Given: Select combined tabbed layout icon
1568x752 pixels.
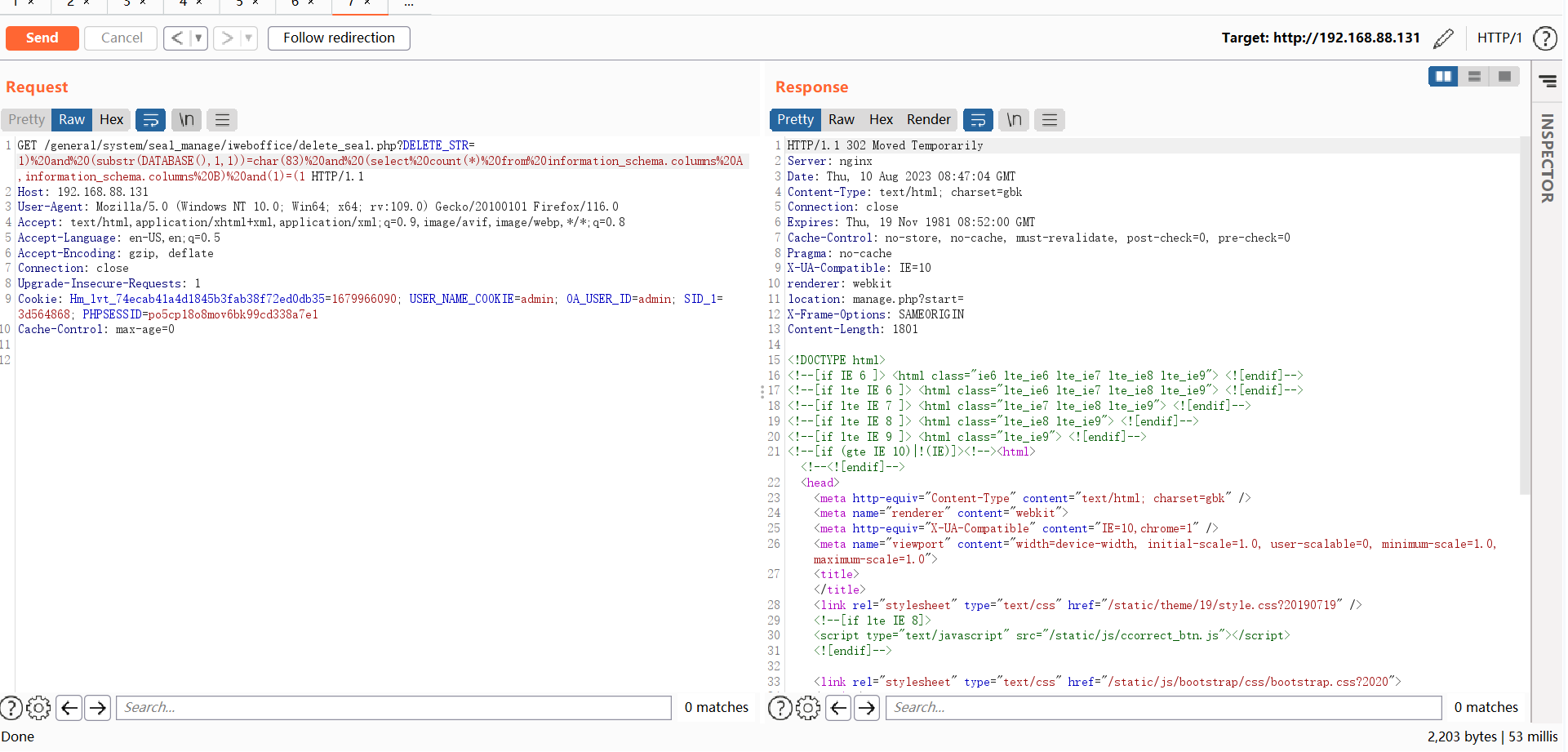Looking at the screenshot, I should pyautogui.click(x=1504, y=76).
